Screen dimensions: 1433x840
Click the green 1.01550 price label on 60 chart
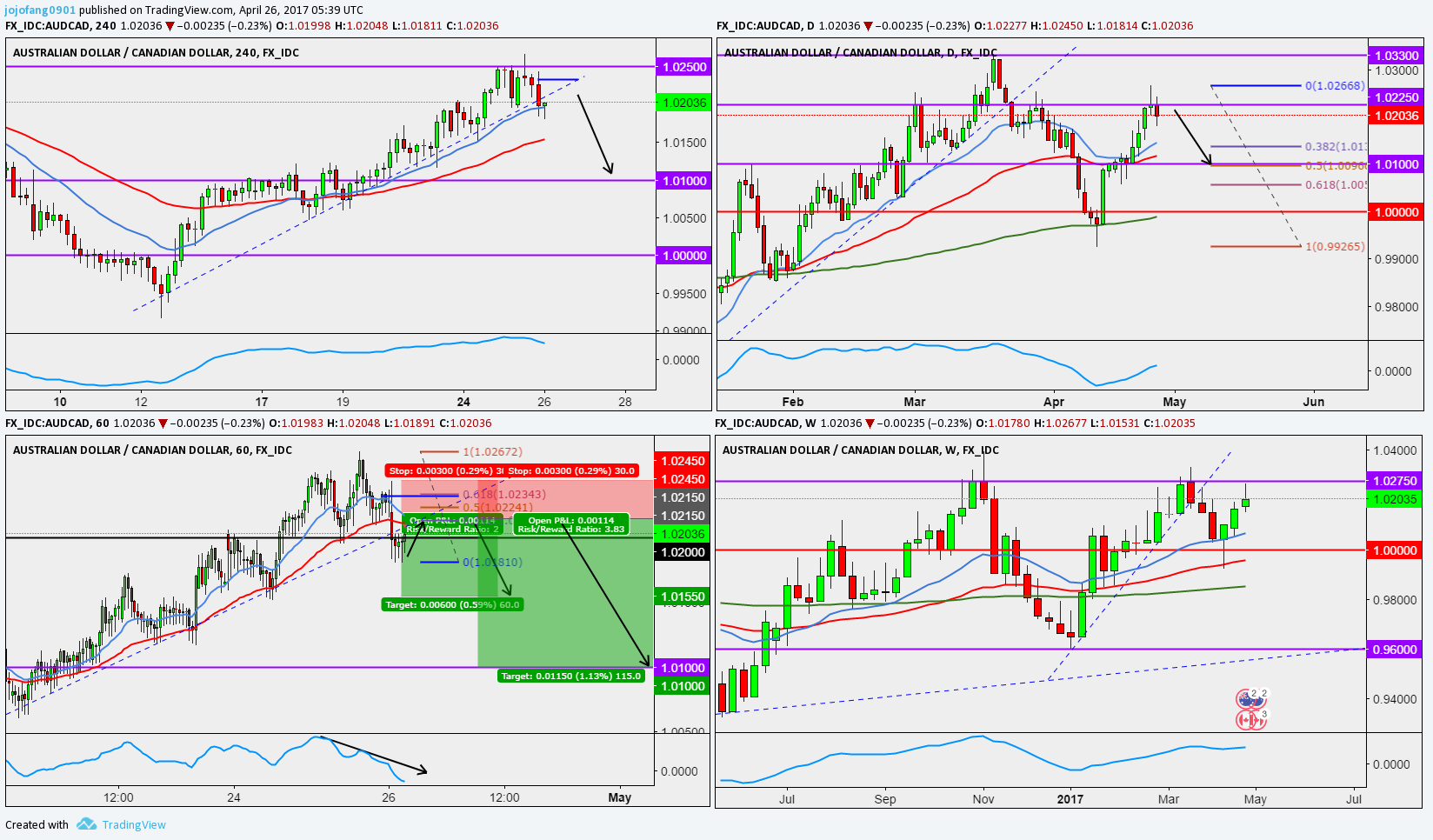pos(683,597)
